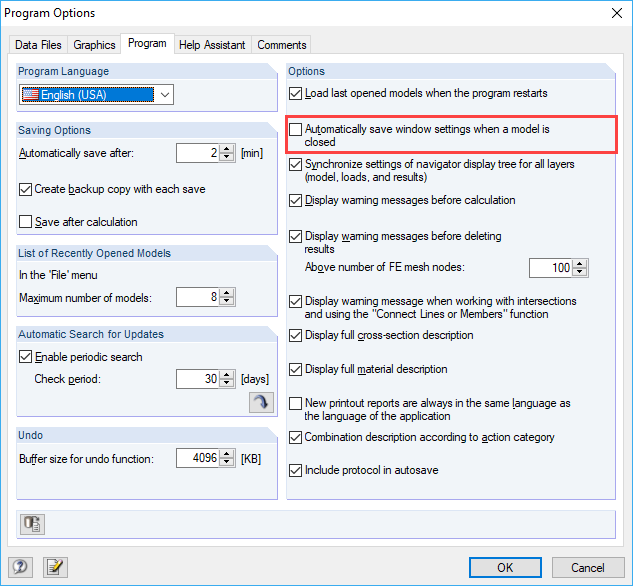Increase maximum number of models spinner
633x586 pixels.
(x=227, y=293)
